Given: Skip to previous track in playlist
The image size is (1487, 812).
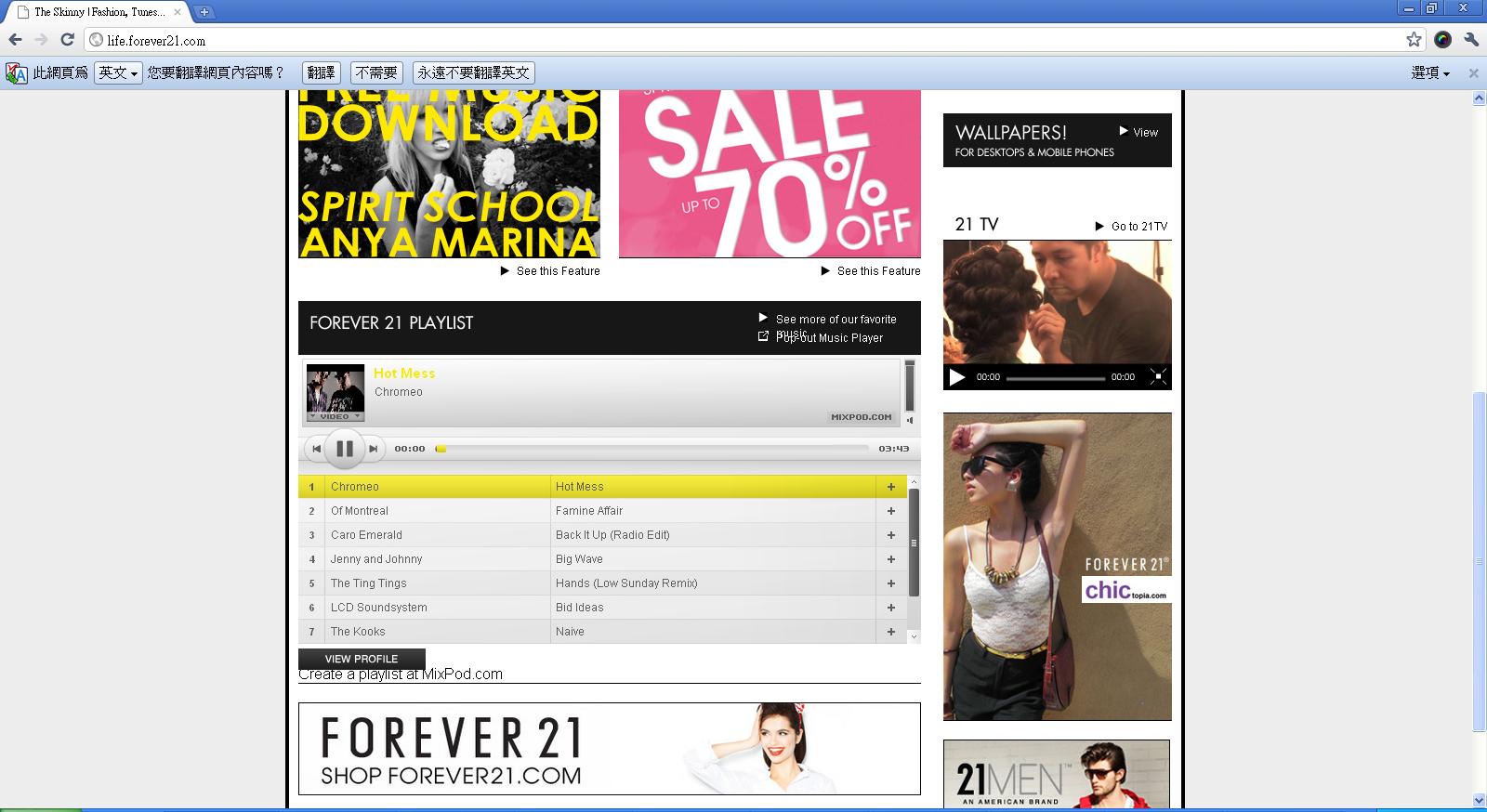Looking at the screenshot, I should 316,449.
